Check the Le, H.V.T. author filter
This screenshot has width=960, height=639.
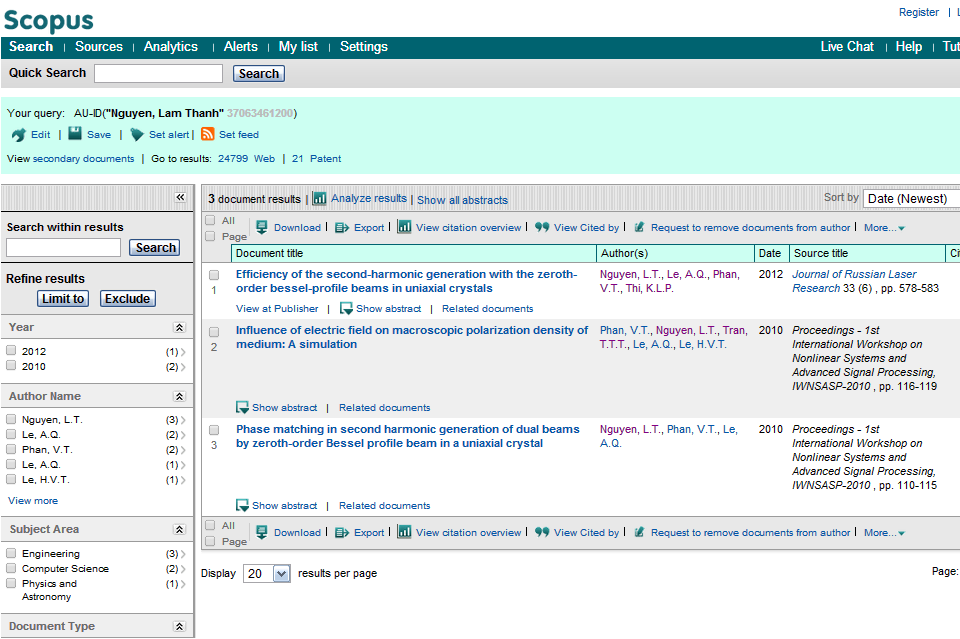click(11, 479)
